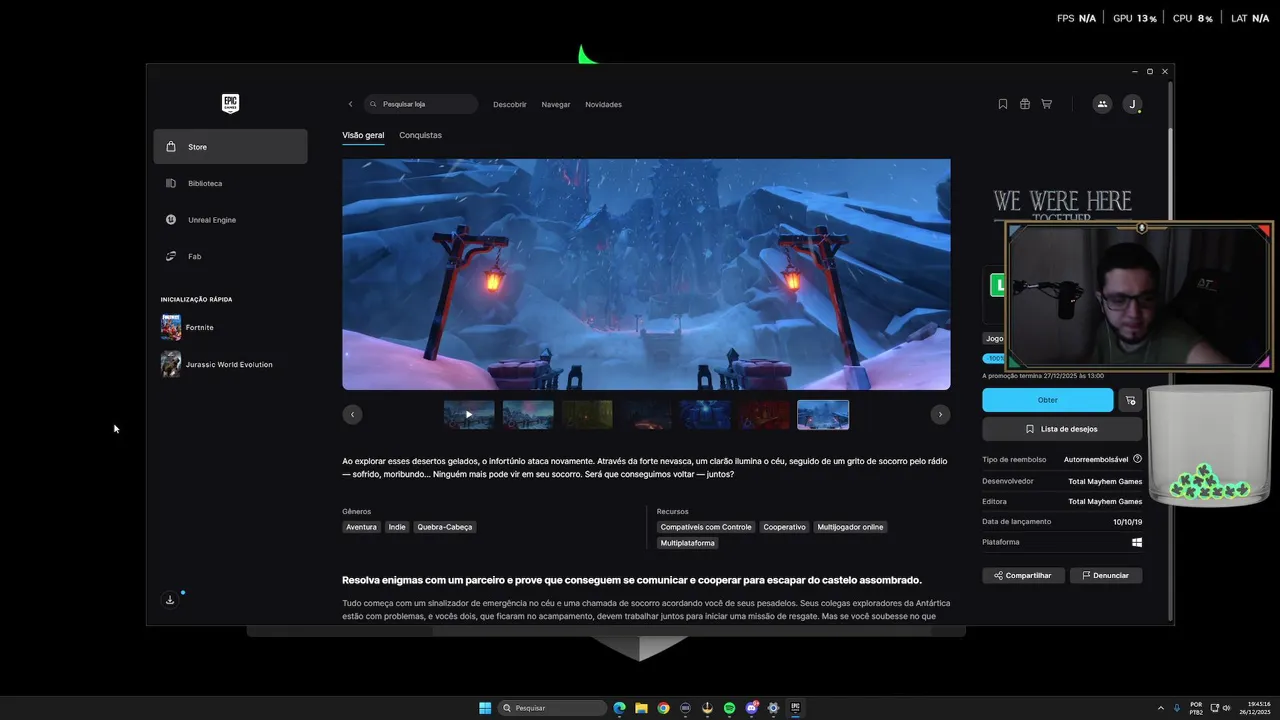This screenshot has height=720, width=1280.
Task: Add game to cart via cart-plus icon
Action: pyautogui.click(x=1130, y=400)
